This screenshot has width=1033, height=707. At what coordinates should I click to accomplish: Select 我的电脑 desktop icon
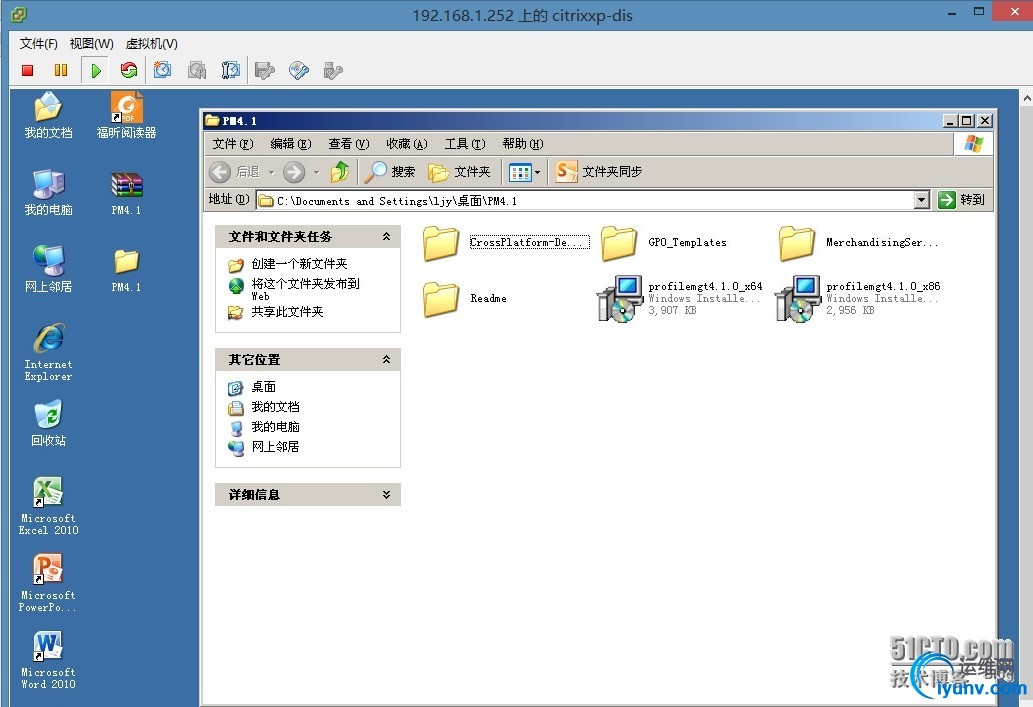pos(48,192)
